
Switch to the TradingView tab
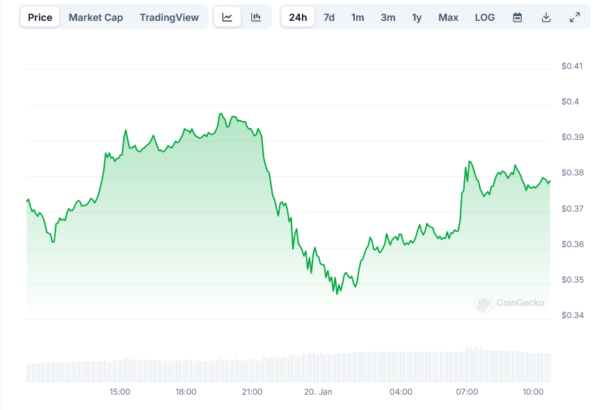click(169, 17)
